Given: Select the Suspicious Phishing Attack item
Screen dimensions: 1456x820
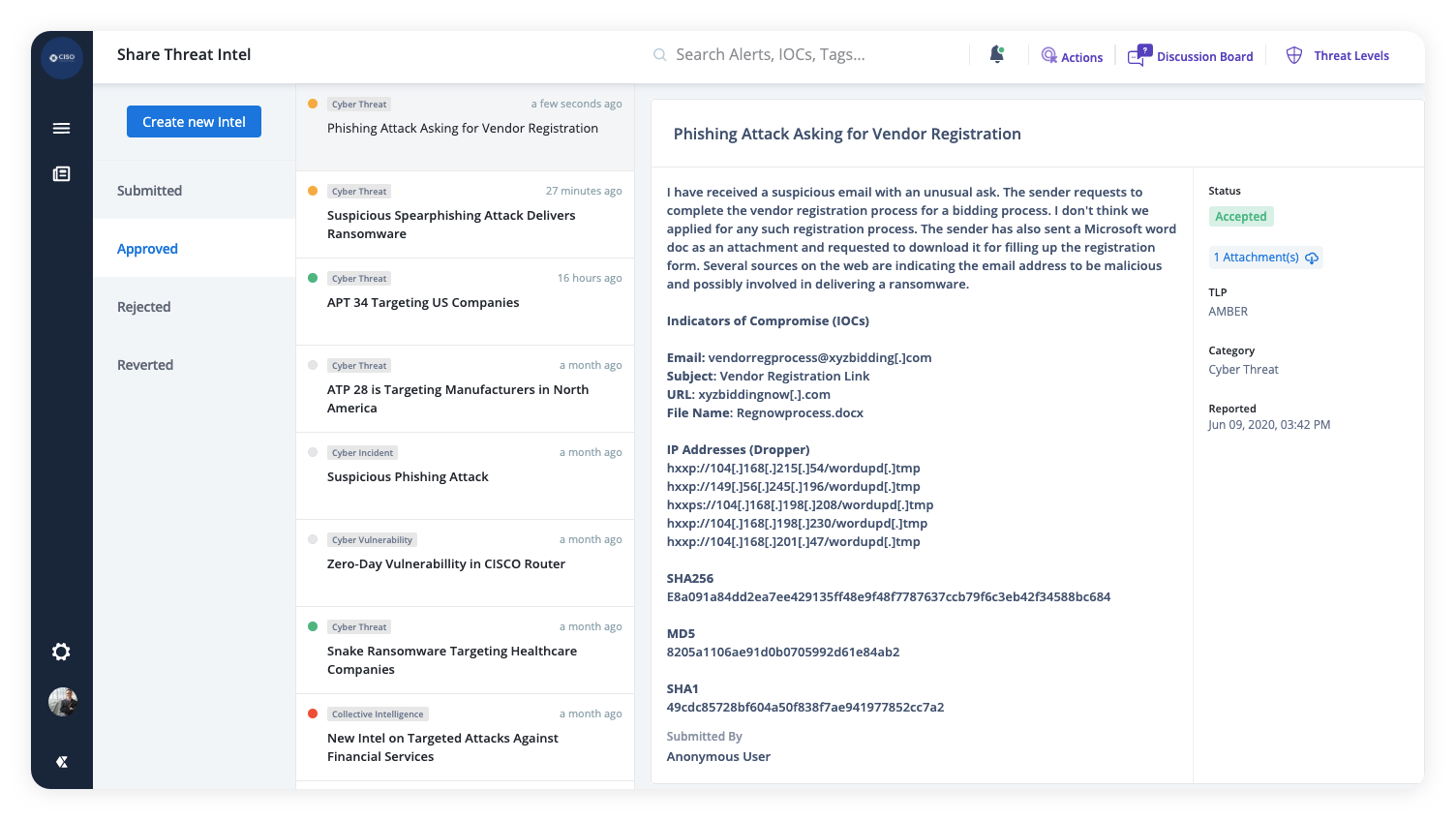Looking at the screenshot, I should click(465, 476).
